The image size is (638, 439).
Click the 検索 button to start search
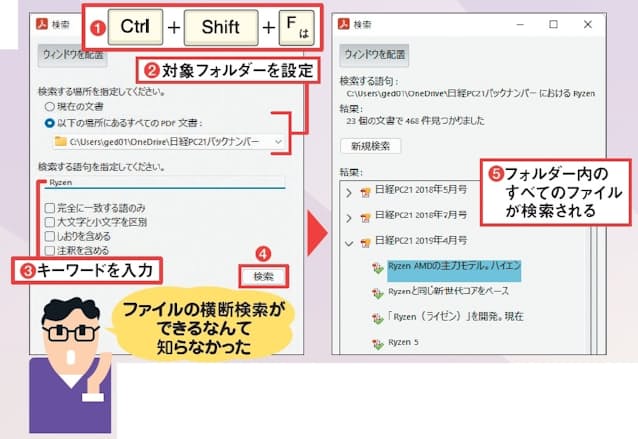[264, 277]
